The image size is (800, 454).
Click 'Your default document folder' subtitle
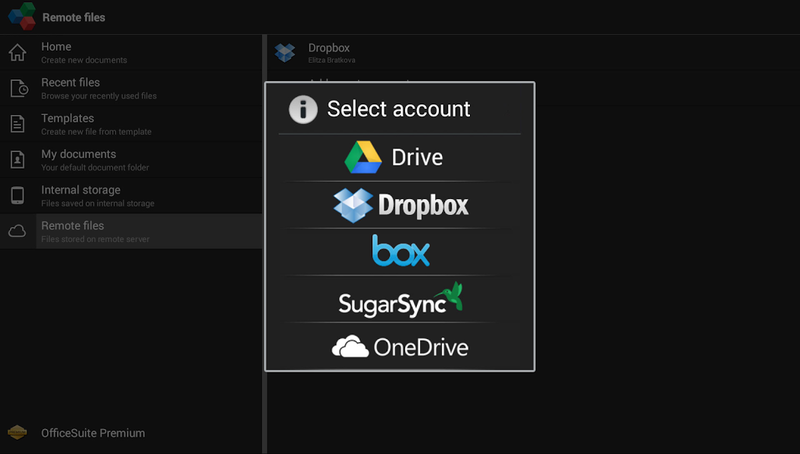[95, 167]
